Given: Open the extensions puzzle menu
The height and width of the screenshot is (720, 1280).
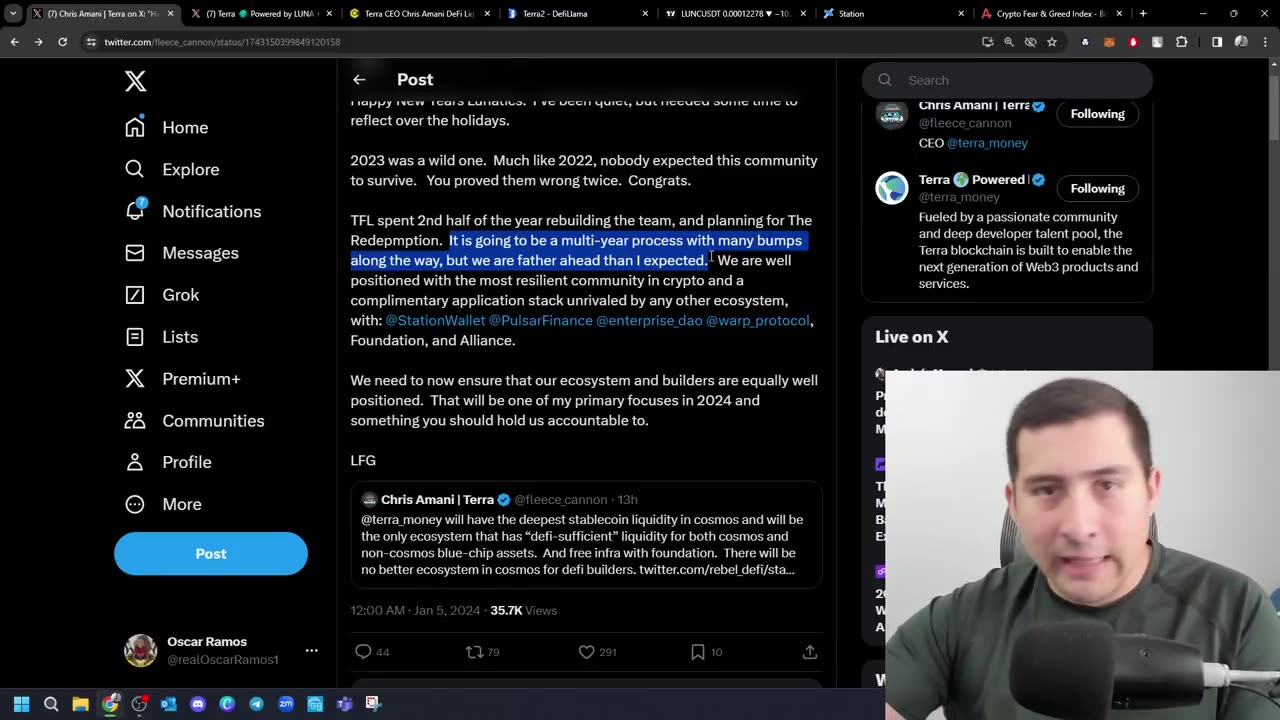Looking at the screenshot, I should coord(1181,42).
